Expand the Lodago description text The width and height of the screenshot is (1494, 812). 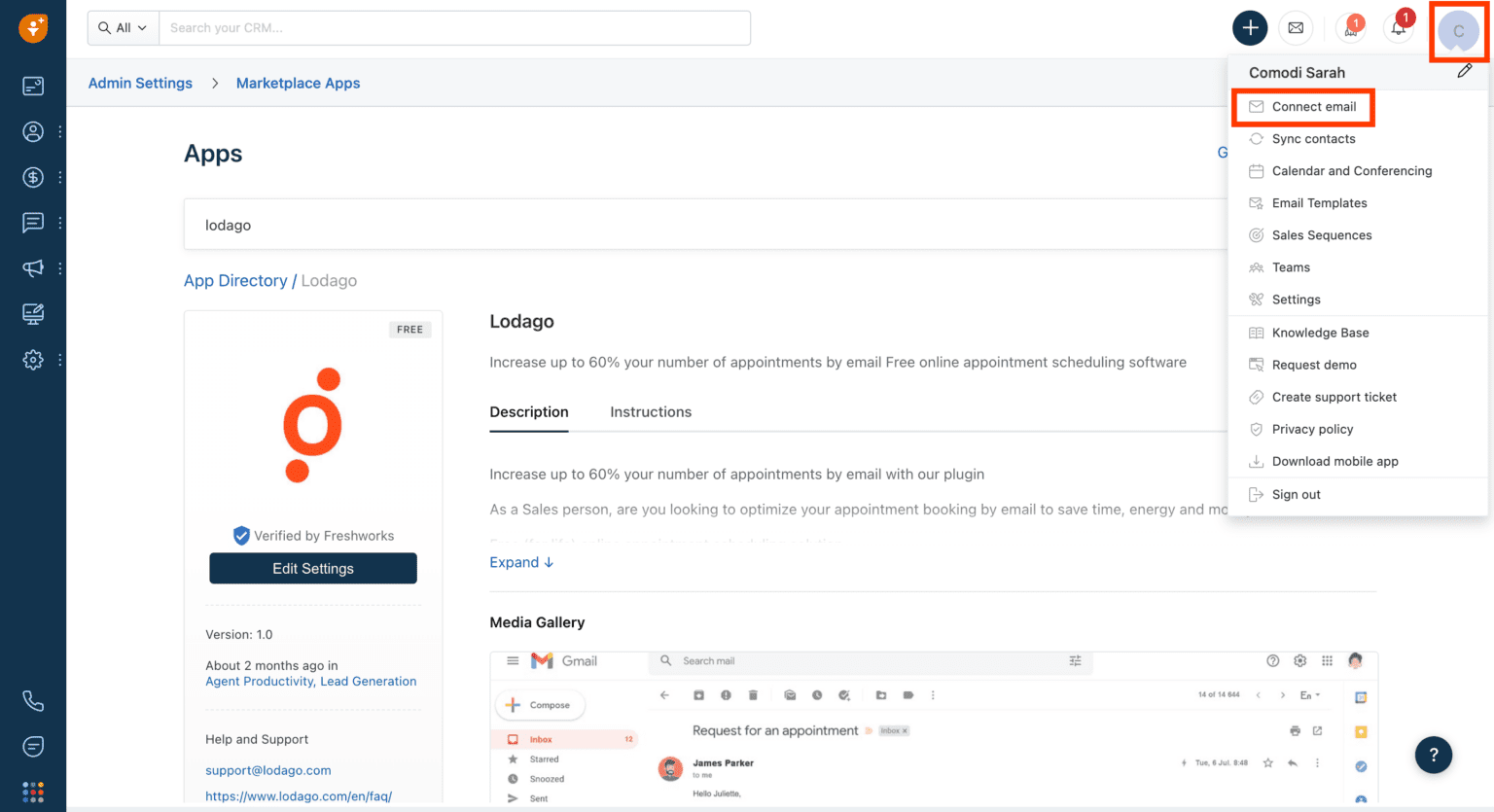(521, 562)
